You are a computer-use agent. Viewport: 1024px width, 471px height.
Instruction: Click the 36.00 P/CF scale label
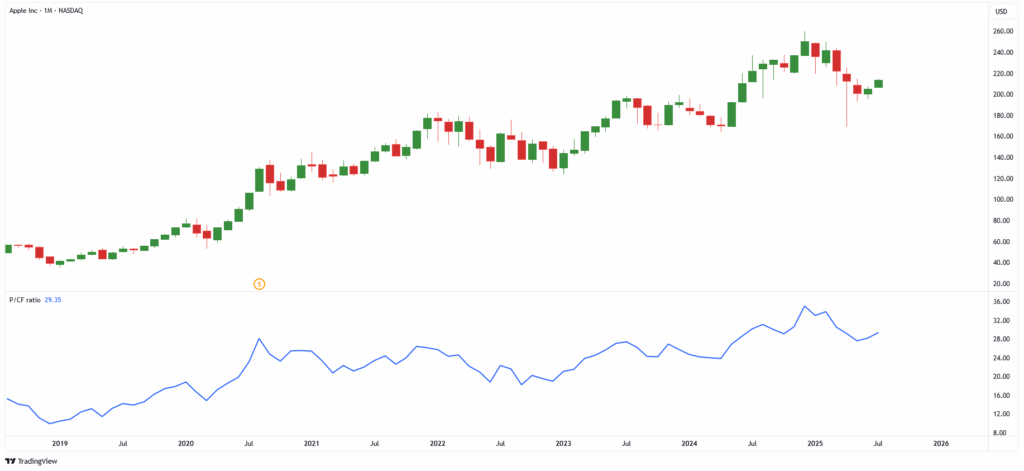click(x=1000, y=302)
